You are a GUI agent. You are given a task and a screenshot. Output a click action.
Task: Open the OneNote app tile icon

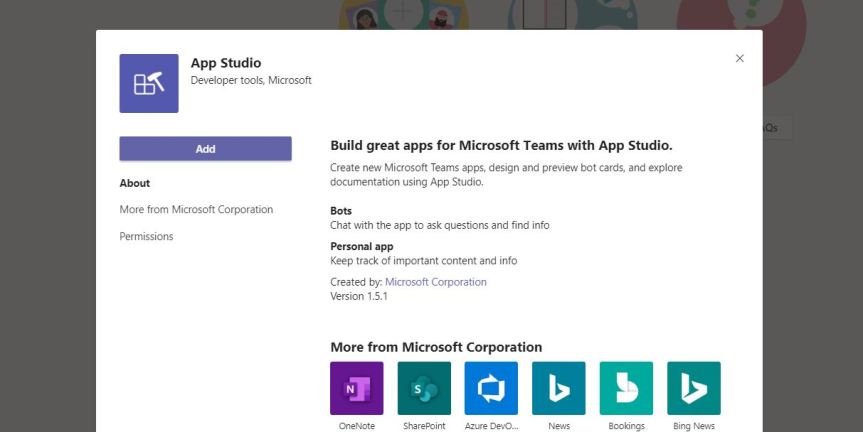point(356,388)
